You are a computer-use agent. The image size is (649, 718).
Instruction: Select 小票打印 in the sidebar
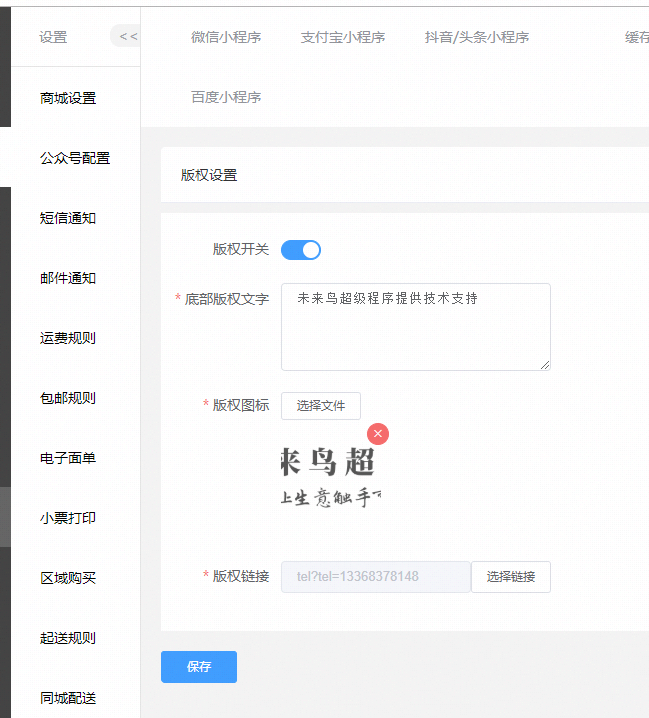tap(68, 518)
